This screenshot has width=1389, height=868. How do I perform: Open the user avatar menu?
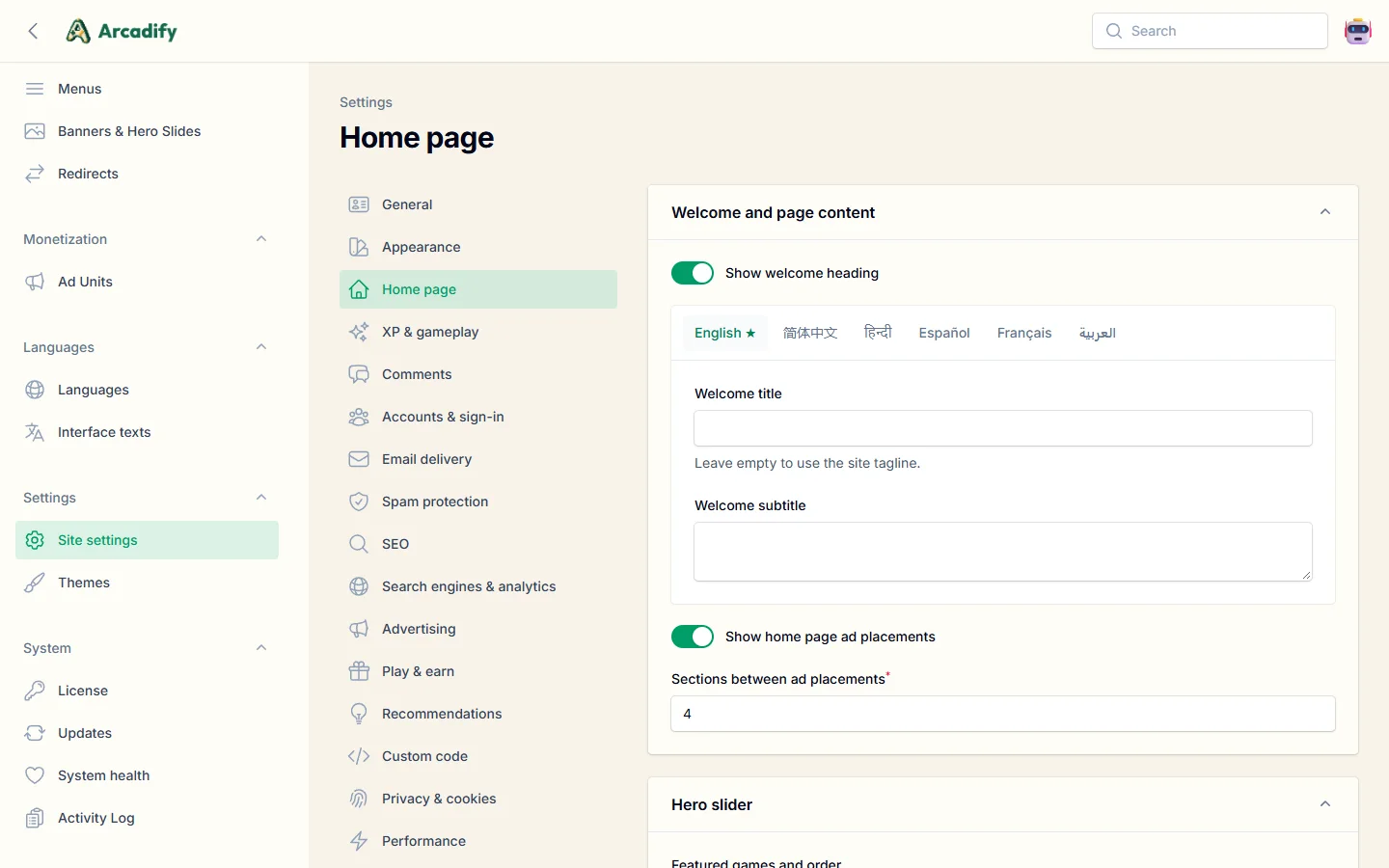click(x=1358, y=31)
